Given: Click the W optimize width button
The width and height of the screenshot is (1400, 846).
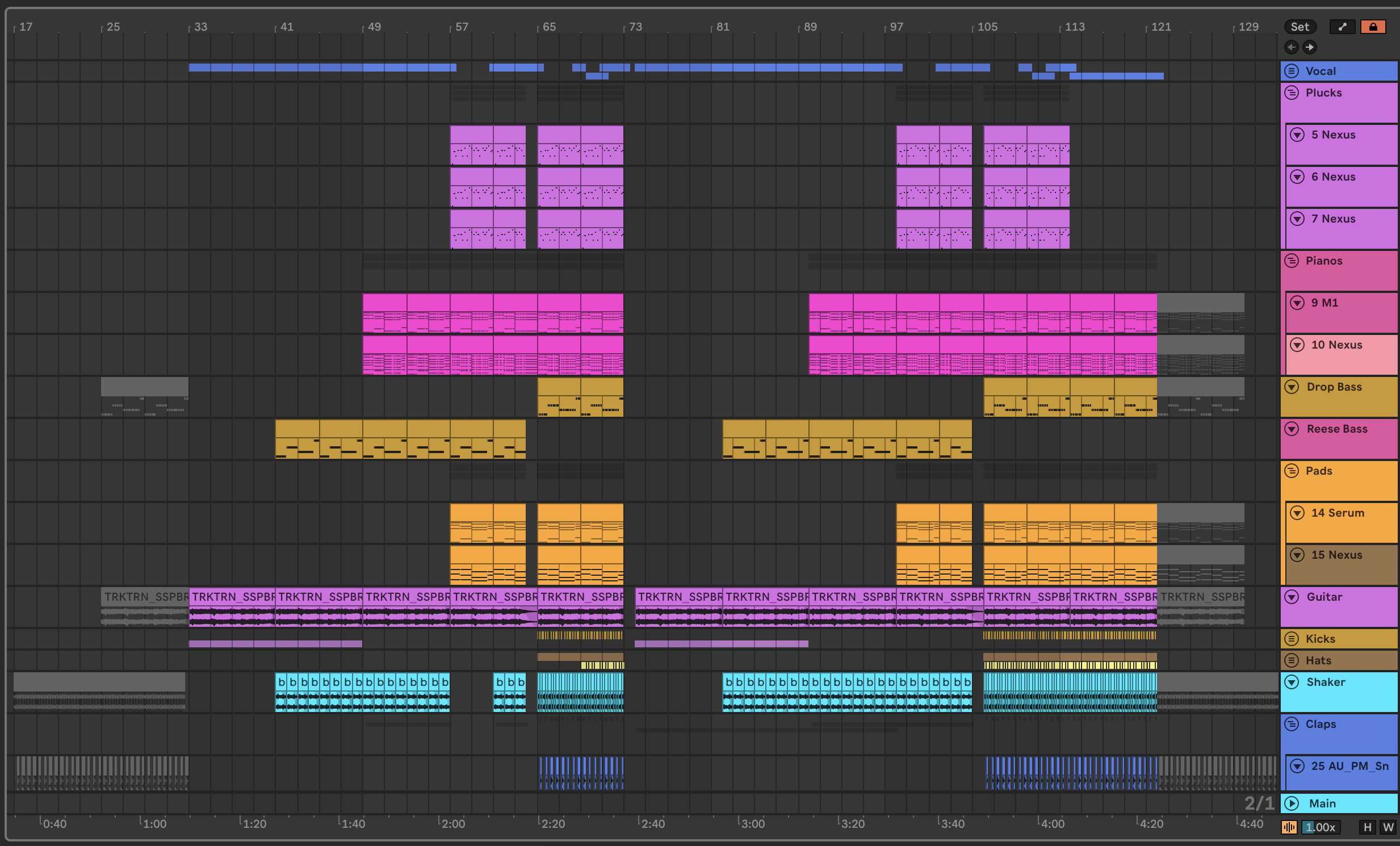Looking at the screenshot, I should click(1388, 827).
